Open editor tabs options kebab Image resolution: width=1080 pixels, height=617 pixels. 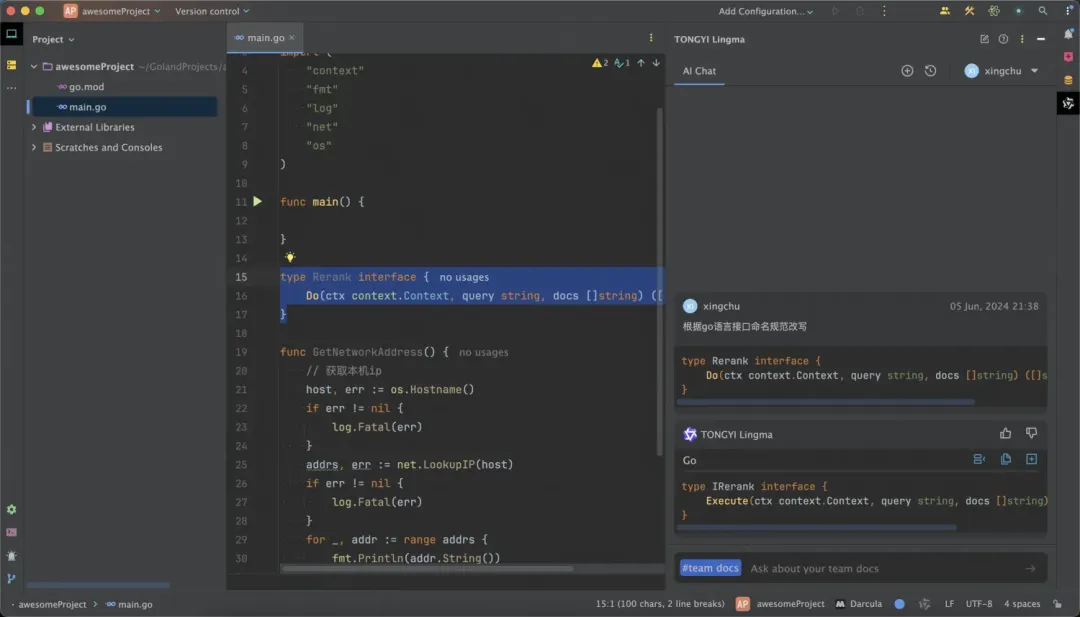tap(651, 38)
